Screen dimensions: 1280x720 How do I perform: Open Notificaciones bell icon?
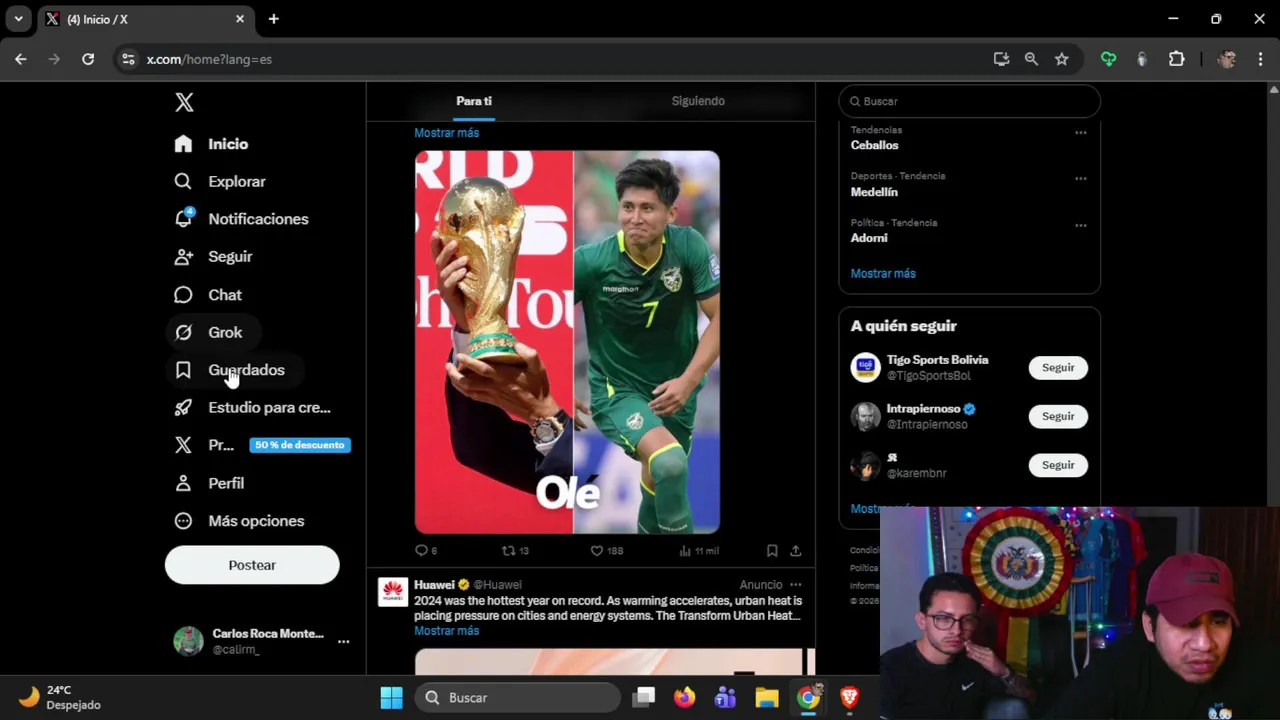(x=183, y=219)
